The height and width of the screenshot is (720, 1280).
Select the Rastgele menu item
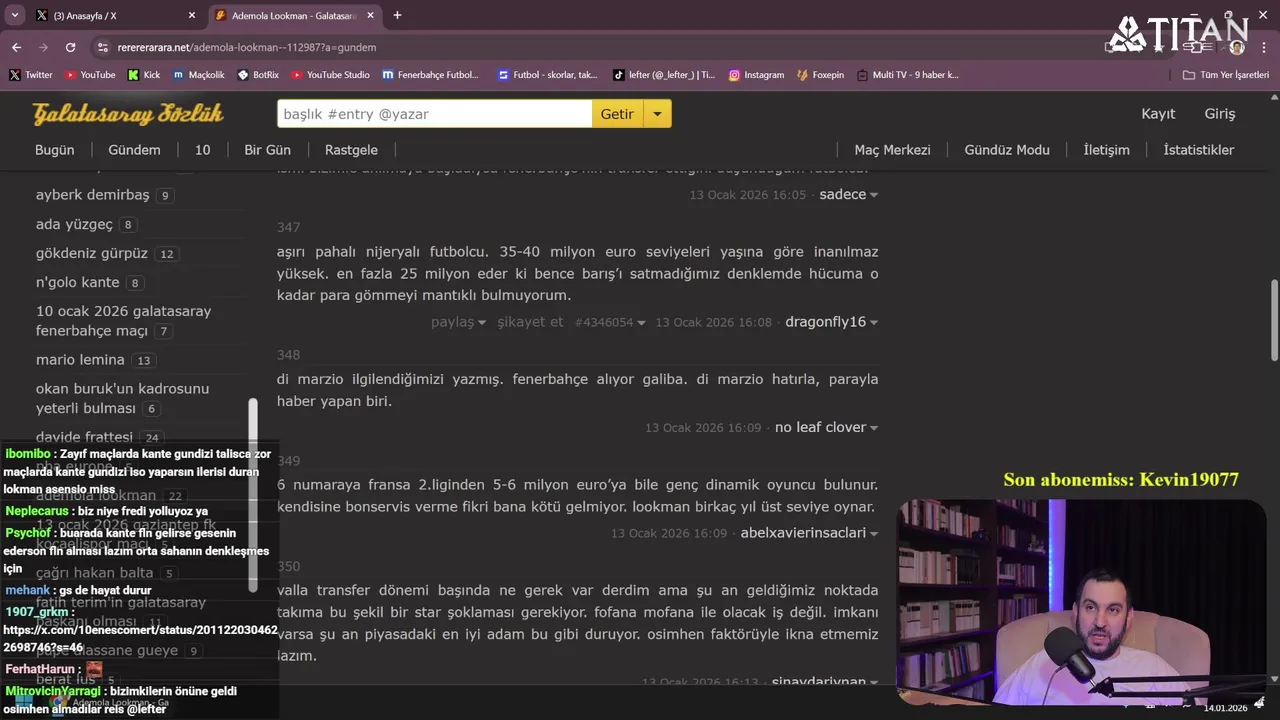tap(351, 150)
